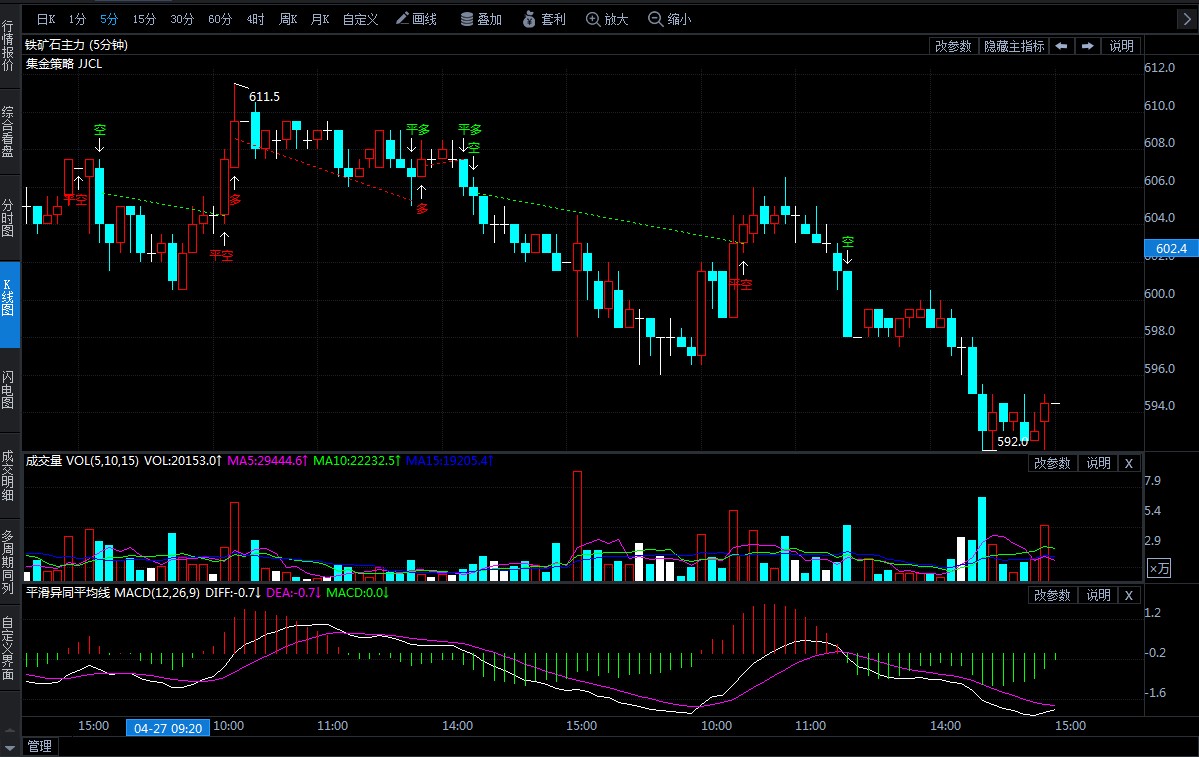Activate the 画线 drawing pencil tool
The image size is (1199, 757).
point(417,19)
